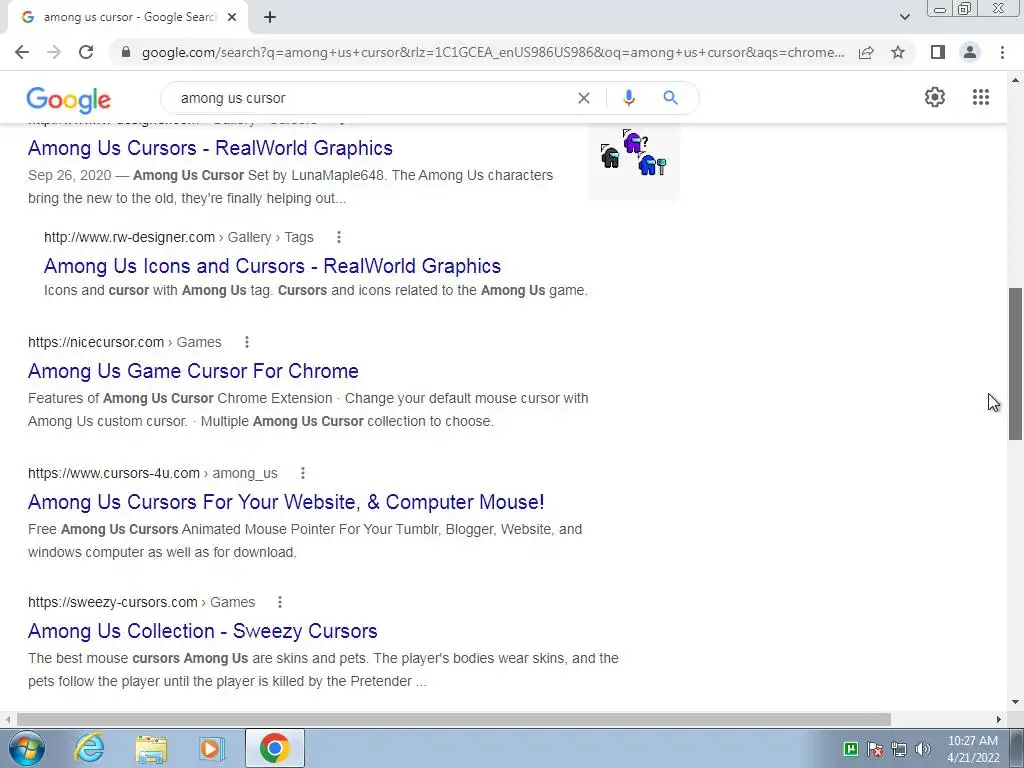Open options for rw-designer Gallery Tags result
The height and width of the screenshot is (768, 1024).
coord(338,237)
